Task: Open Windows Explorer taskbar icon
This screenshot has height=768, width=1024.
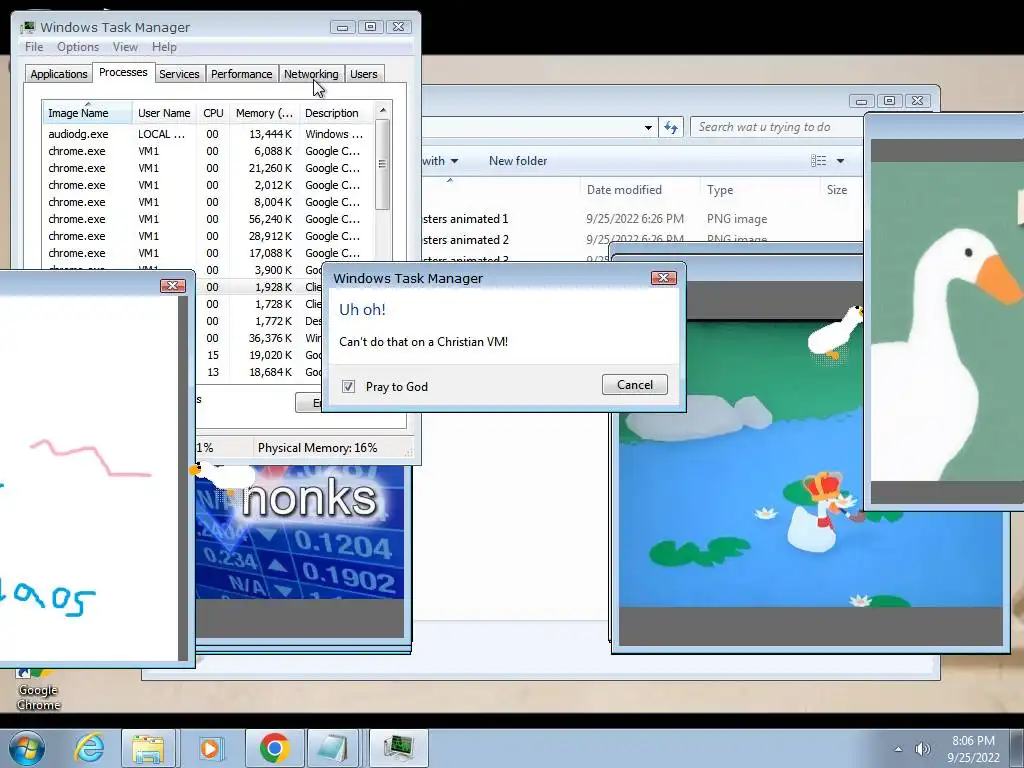Action: (148, 748)
